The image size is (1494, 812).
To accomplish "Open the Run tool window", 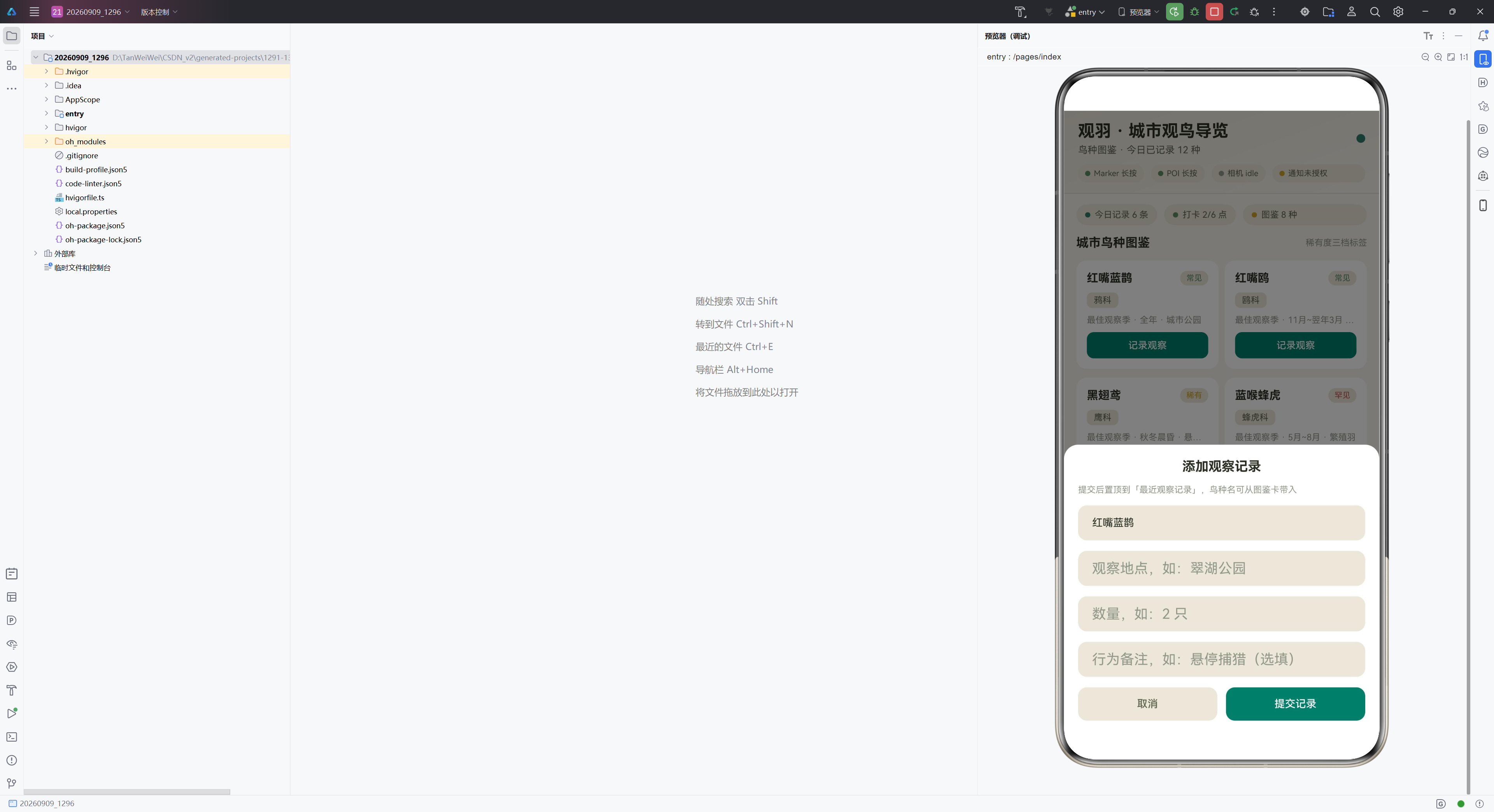I will 12,713.
